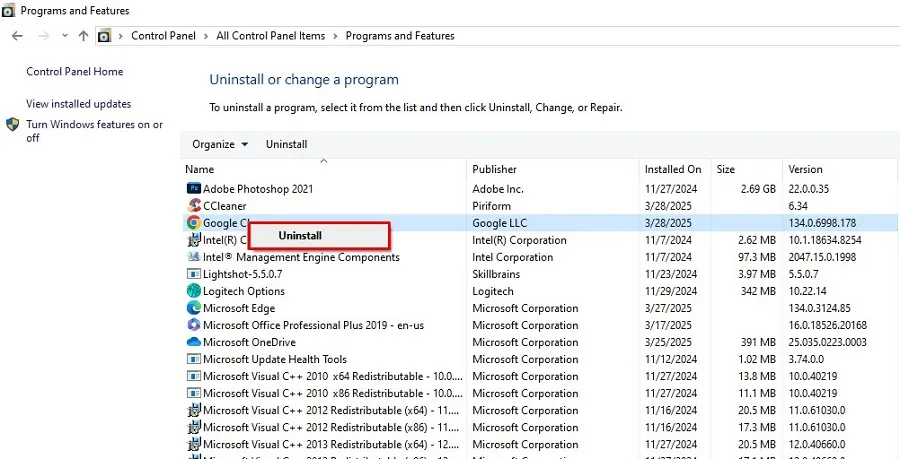Select the Logitech Options entry
900x459 pixels.
point(244,291)
